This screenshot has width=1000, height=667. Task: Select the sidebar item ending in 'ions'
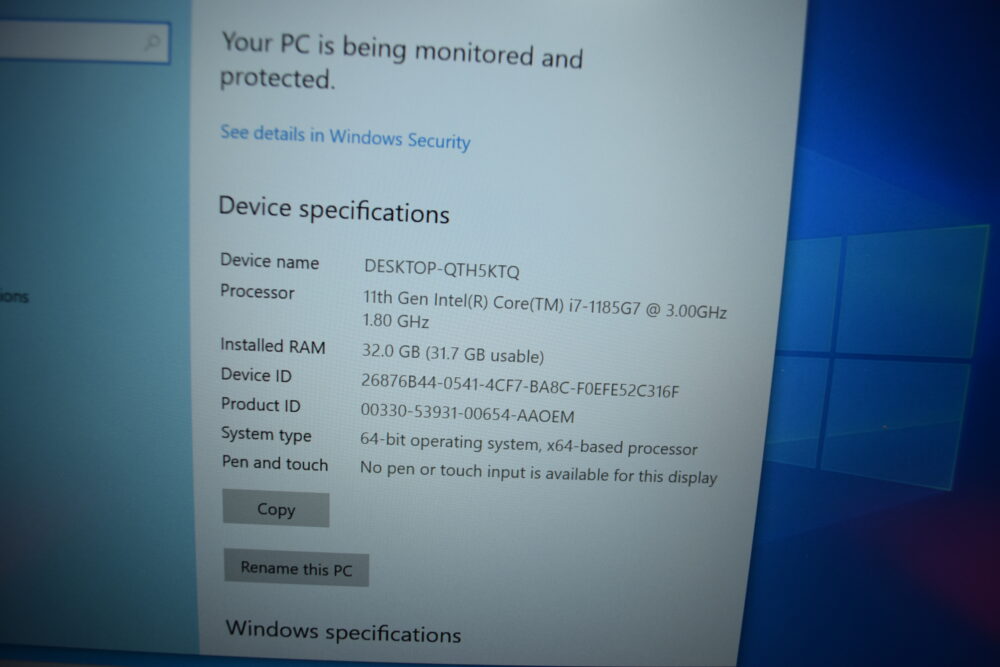[14, 297]
